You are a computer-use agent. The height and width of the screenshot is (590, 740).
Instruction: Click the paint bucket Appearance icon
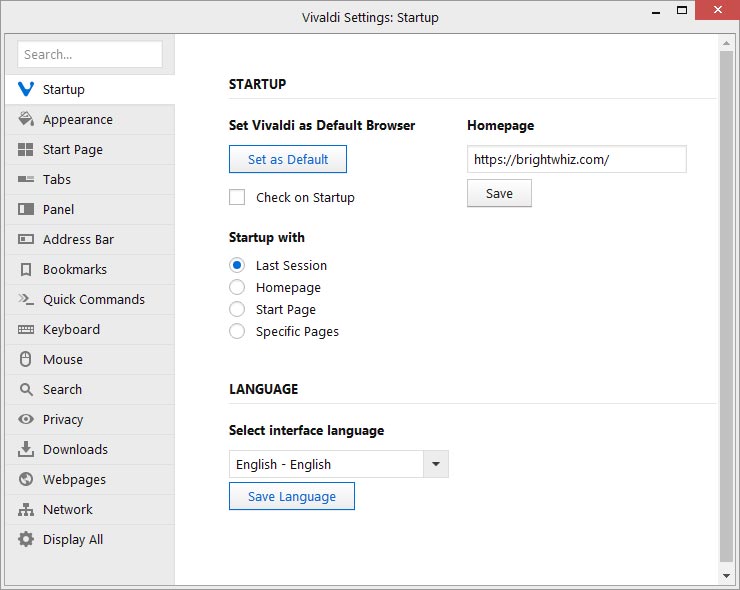coord(25,119)
